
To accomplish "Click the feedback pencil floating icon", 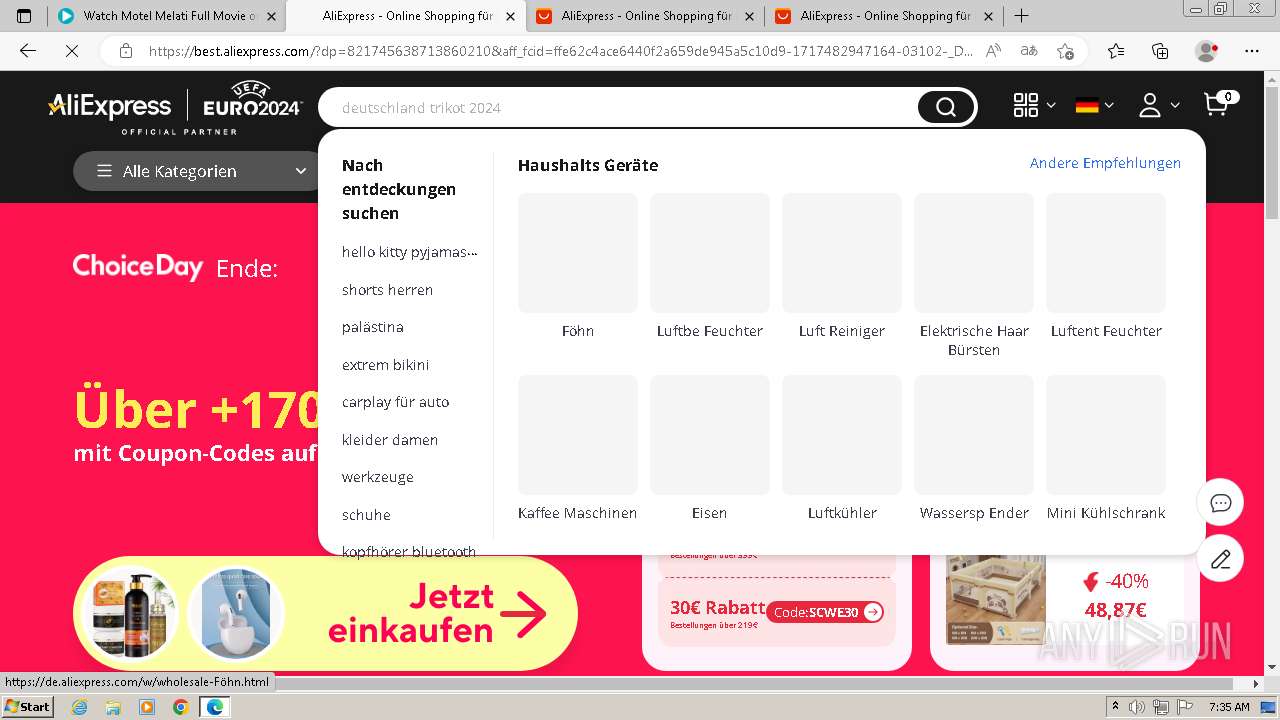I will (1220, 559).
